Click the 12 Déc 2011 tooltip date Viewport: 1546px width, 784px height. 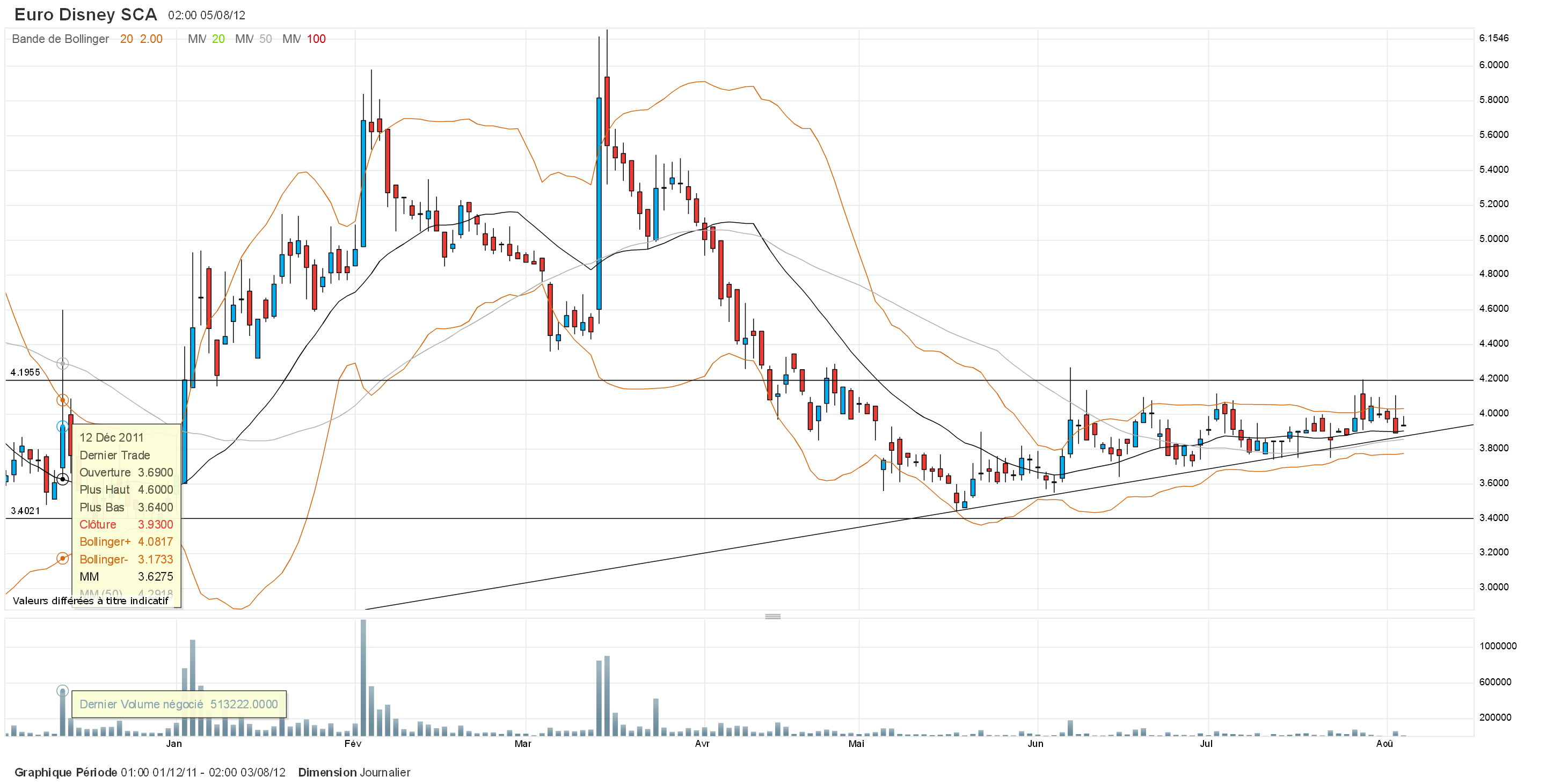pos(112,438)
